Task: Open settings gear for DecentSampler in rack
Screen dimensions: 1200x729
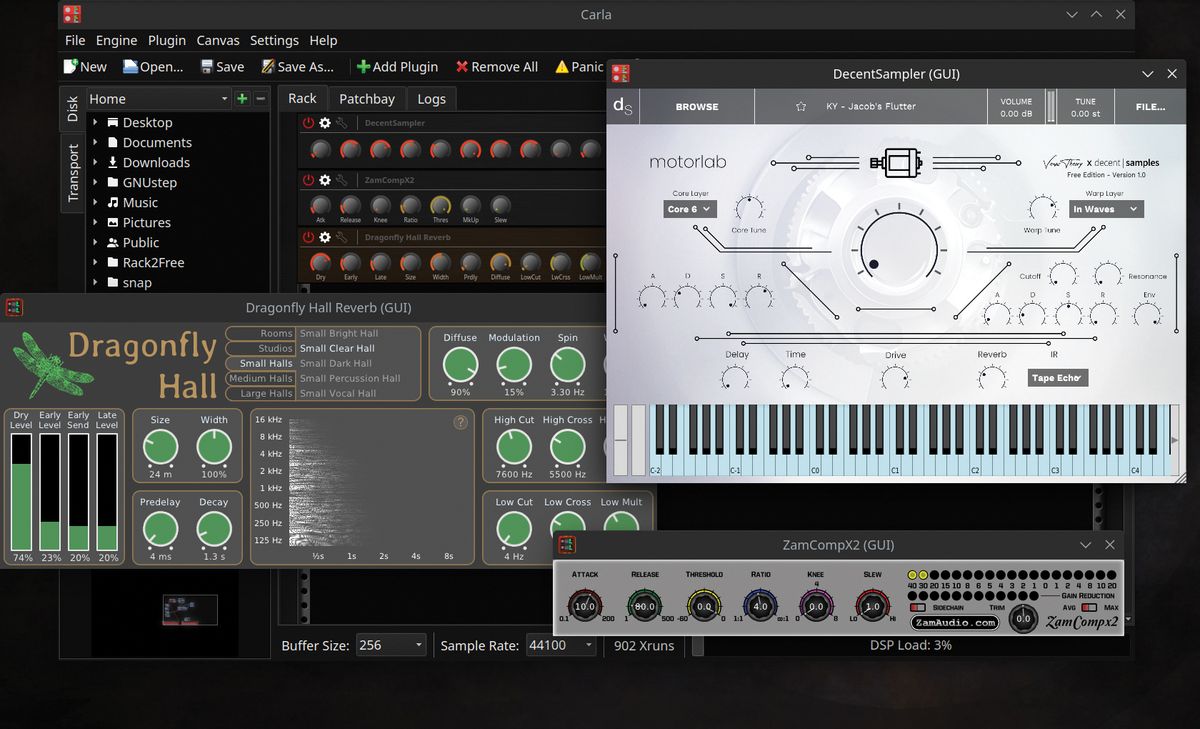Action: (x=326, y=122)
